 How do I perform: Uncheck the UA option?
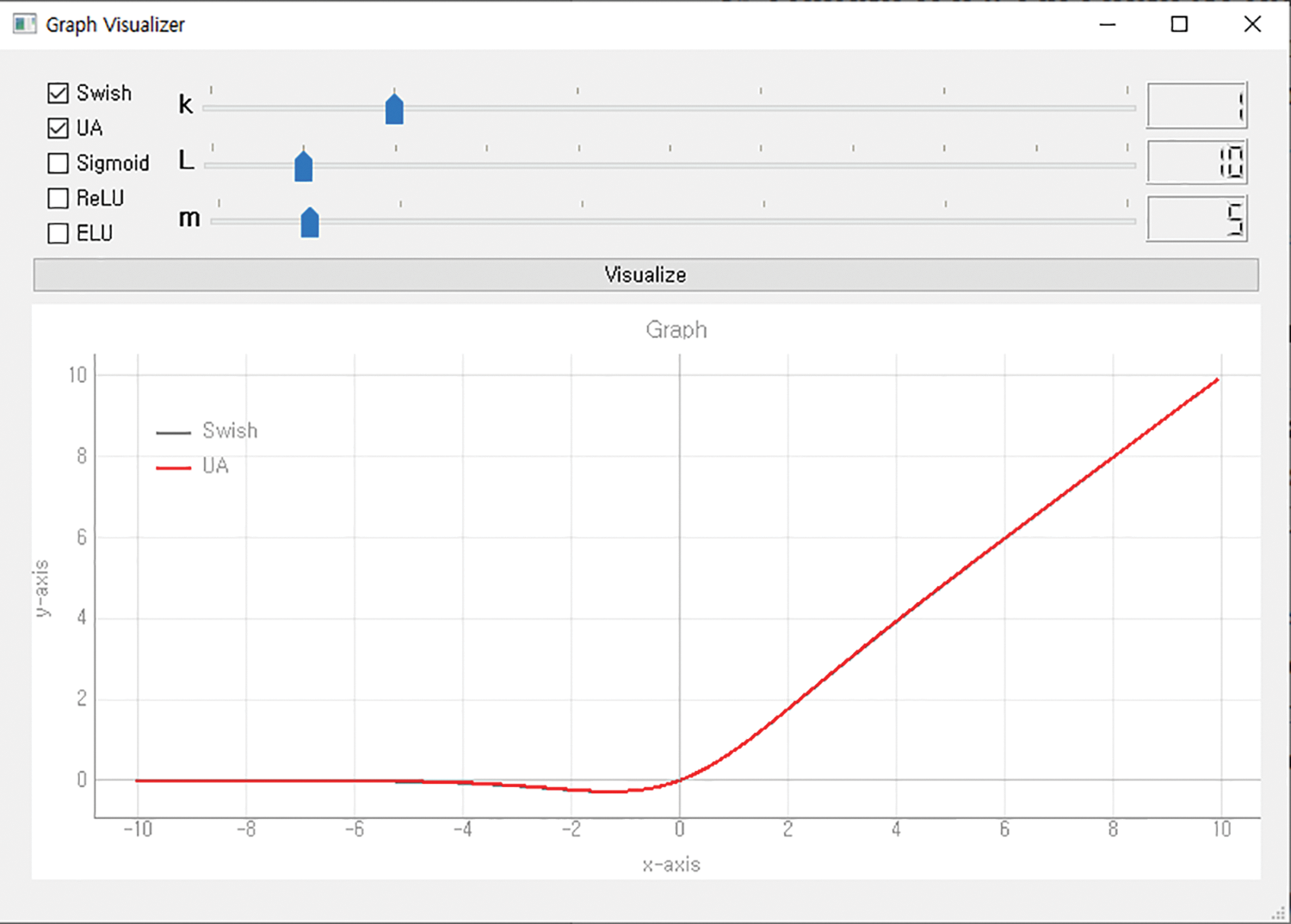(x=57, y=127)
